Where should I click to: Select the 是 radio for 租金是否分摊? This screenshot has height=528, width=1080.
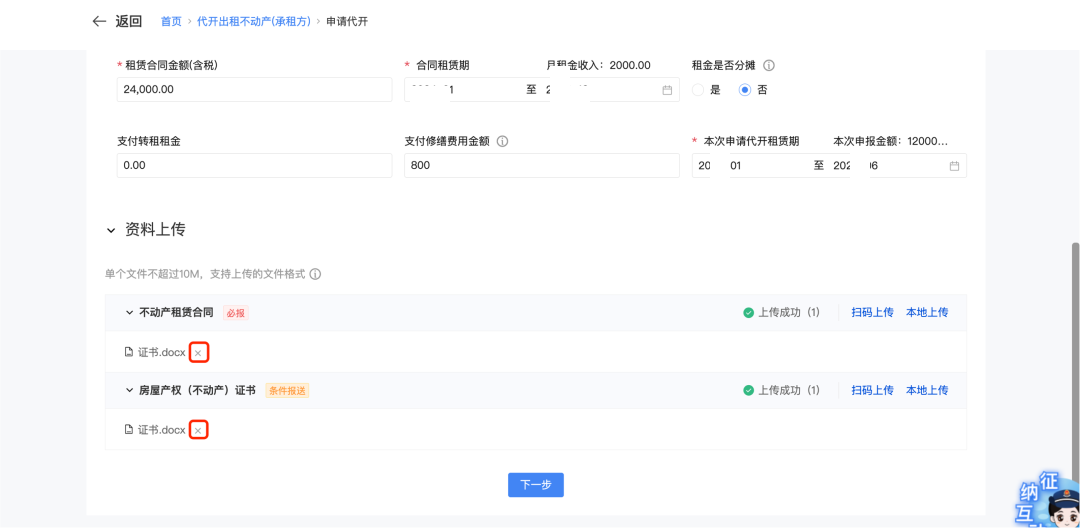[698, 89]
